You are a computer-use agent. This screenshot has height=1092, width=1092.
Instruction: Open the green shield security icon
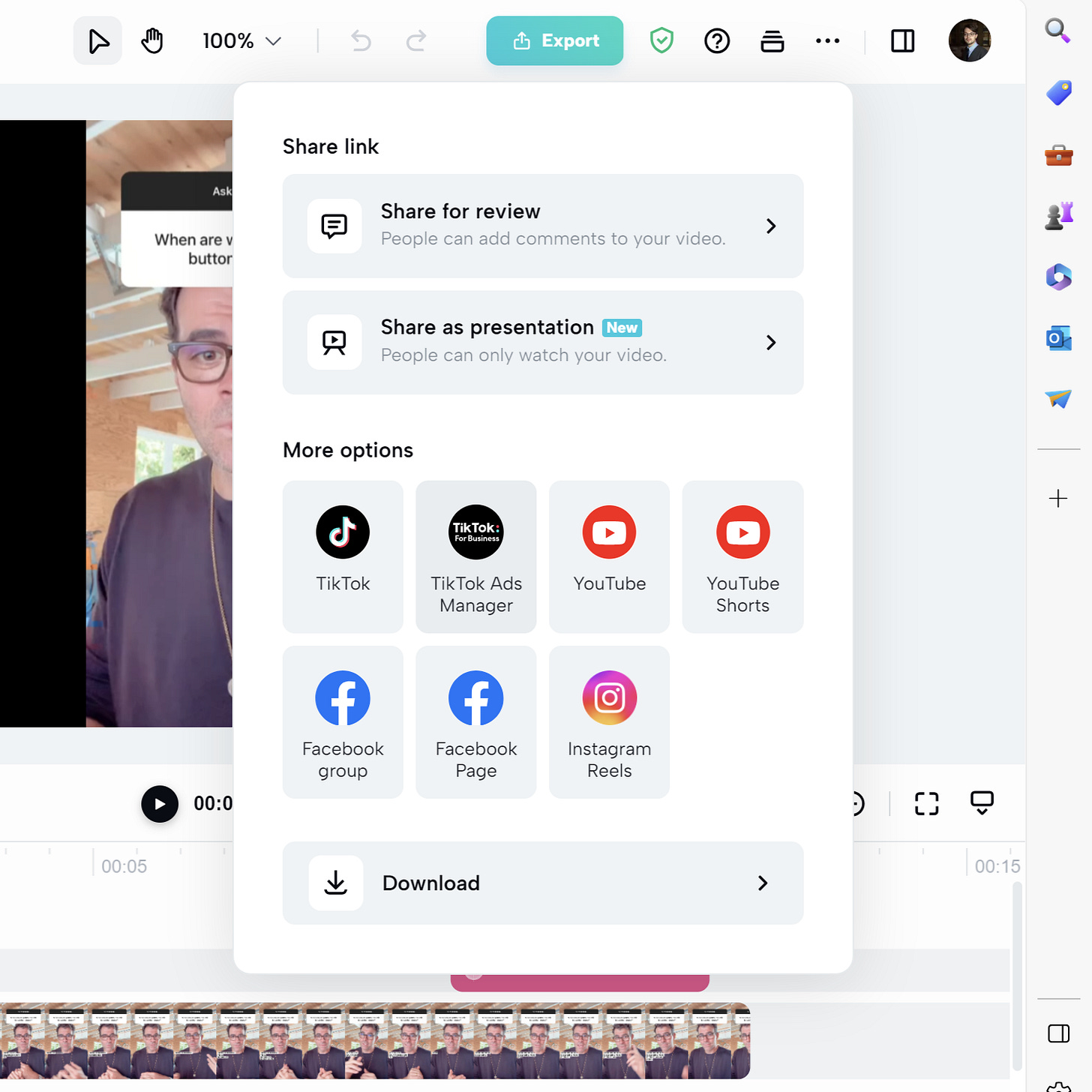point(661,40)
